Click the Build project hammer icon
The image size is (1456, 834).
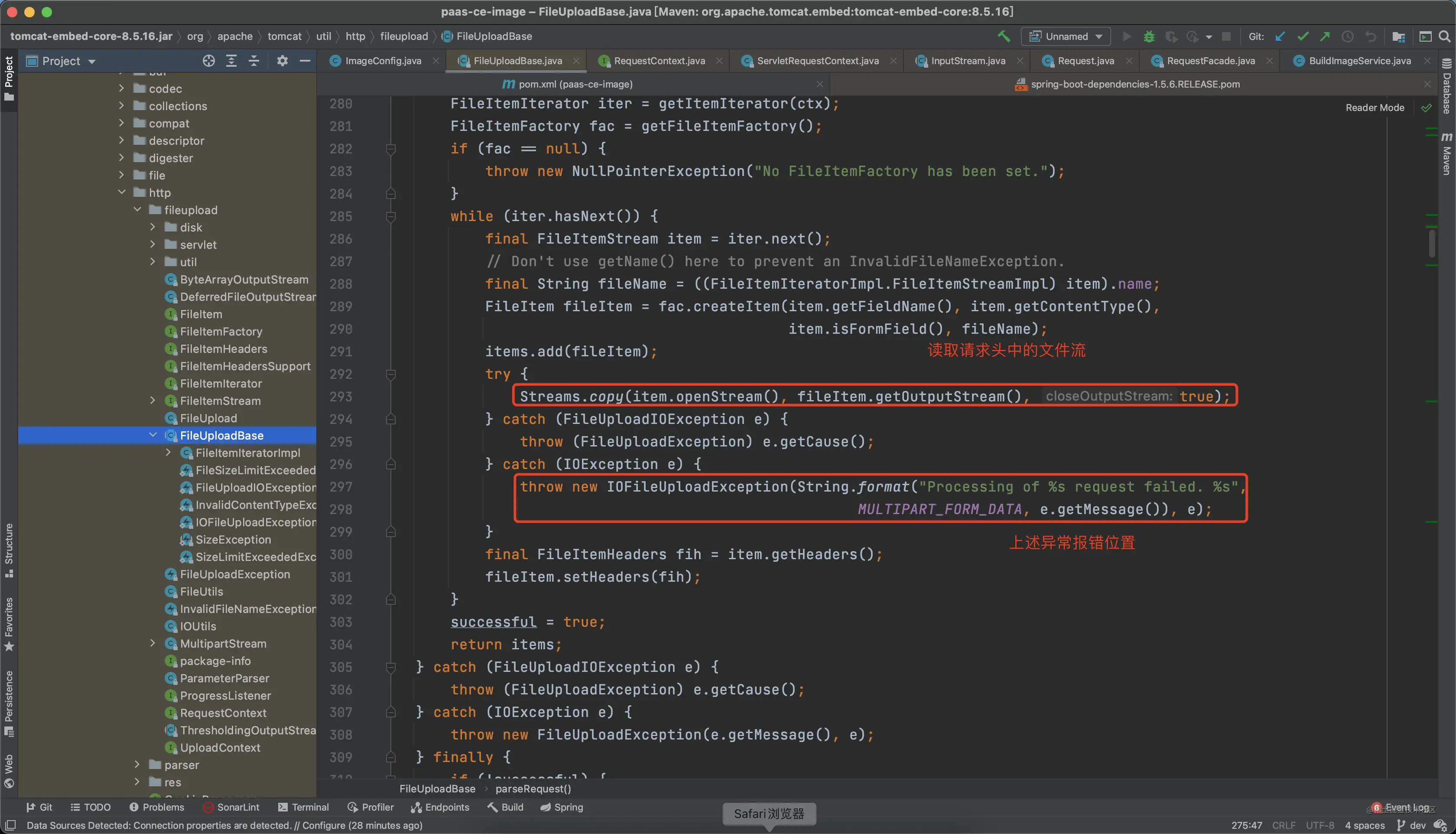[x=1004, y=36]
